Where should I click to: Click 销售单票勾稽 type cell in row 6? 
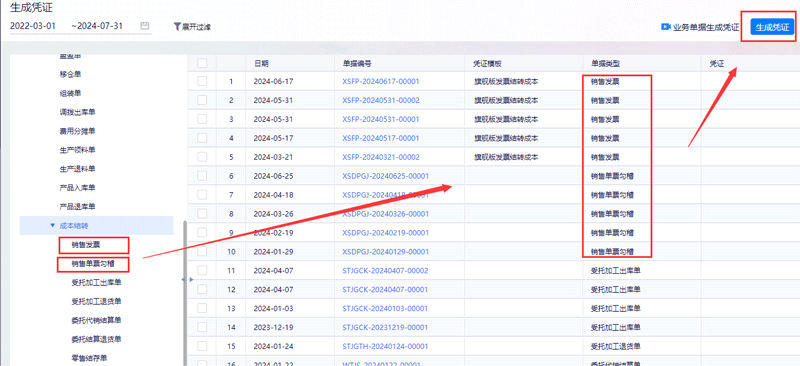coord(612,176)
